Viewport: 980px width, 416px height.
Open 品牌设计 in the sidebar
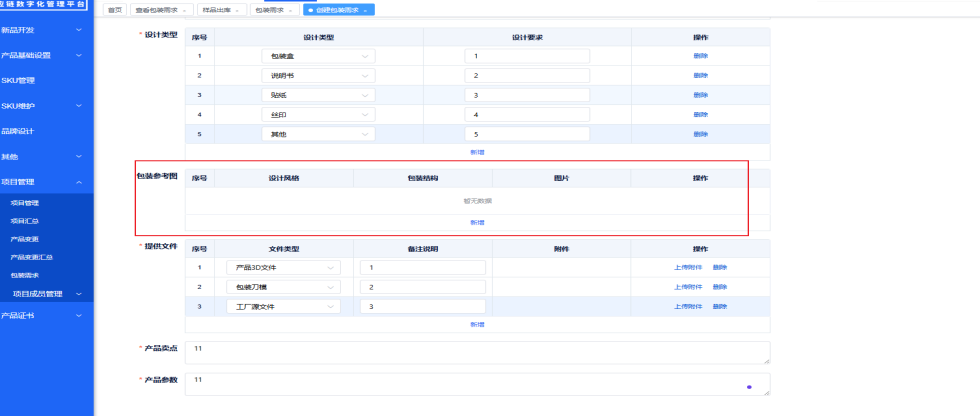coord(18,131)
